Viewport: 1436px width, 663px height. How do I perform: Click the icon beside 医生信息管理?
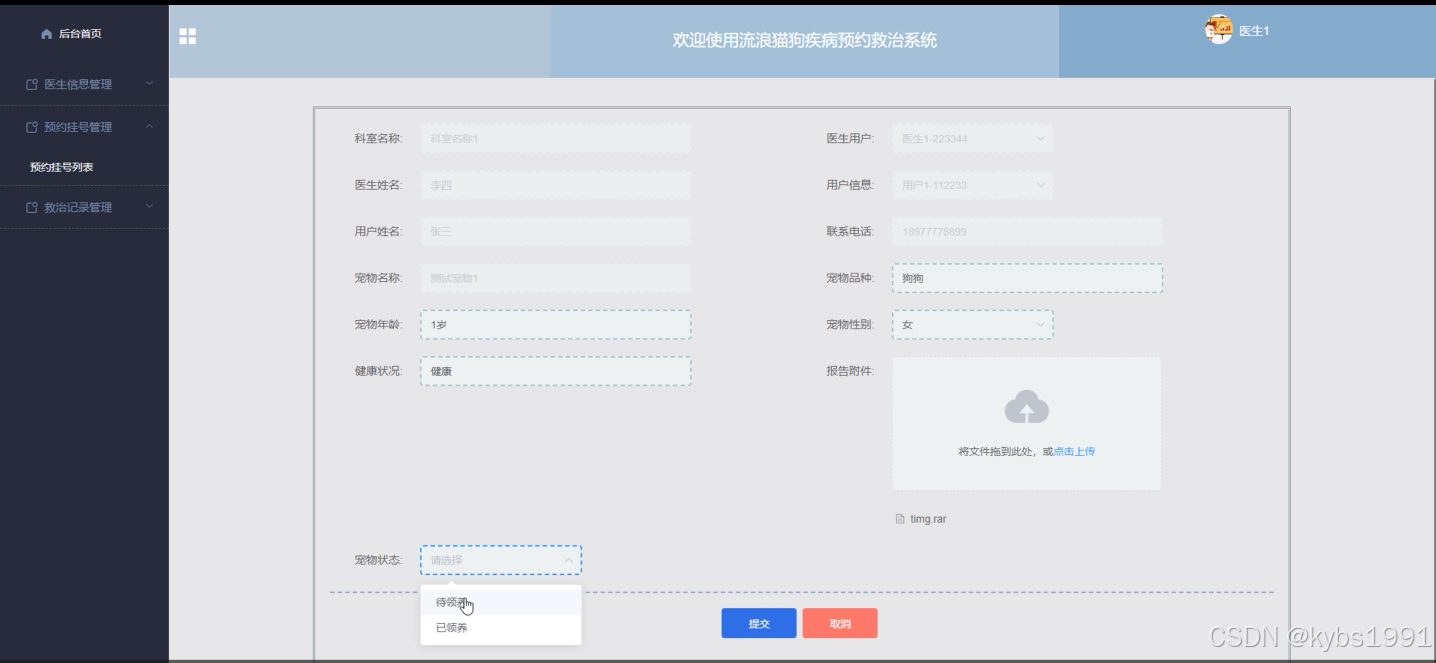pyautogui.click(x=31, y=84)
